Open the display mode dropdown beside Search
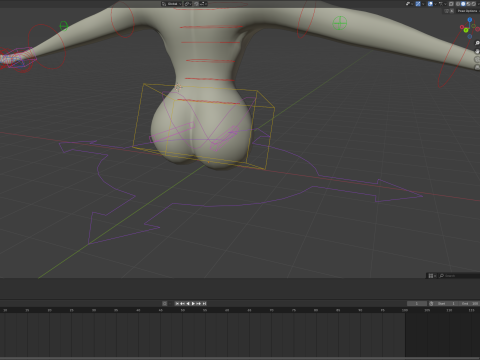 432,276
